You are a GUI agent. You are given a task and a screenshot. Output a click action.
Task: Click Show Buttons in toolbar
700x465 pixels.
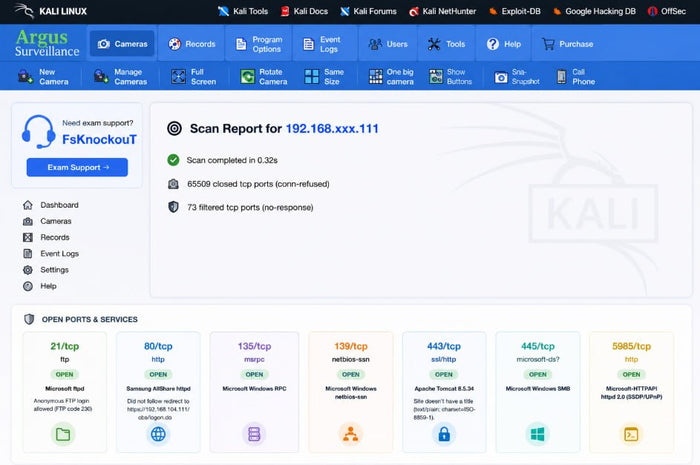click(450, 77)
